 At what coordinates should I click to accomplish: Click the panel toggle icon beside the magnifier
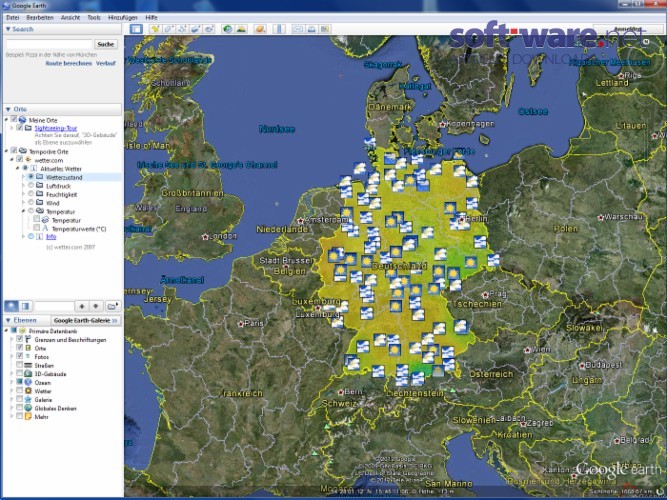[26, 306]
